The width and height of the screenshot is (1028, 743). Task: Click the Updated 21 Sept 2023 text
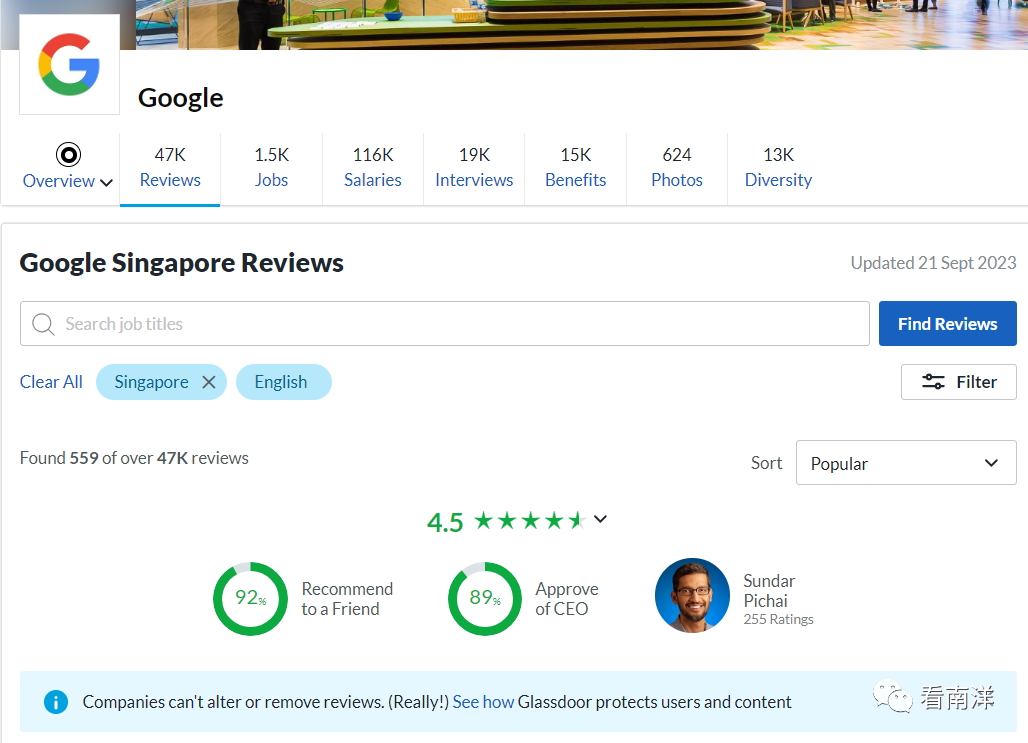point(933,263)
